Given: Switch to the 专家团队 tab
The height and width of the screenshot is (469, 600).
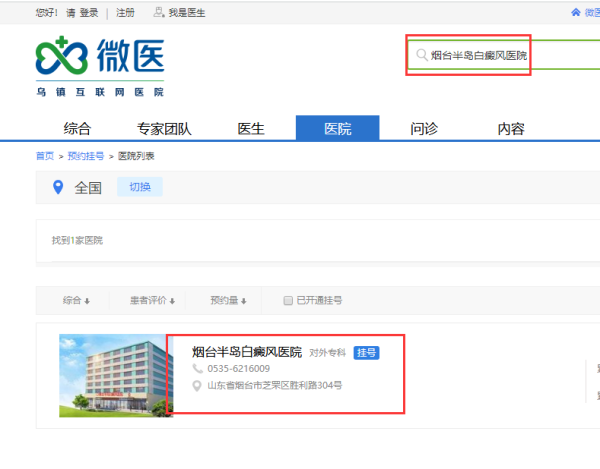Looking at the screenshot, I should pos(164,129).
